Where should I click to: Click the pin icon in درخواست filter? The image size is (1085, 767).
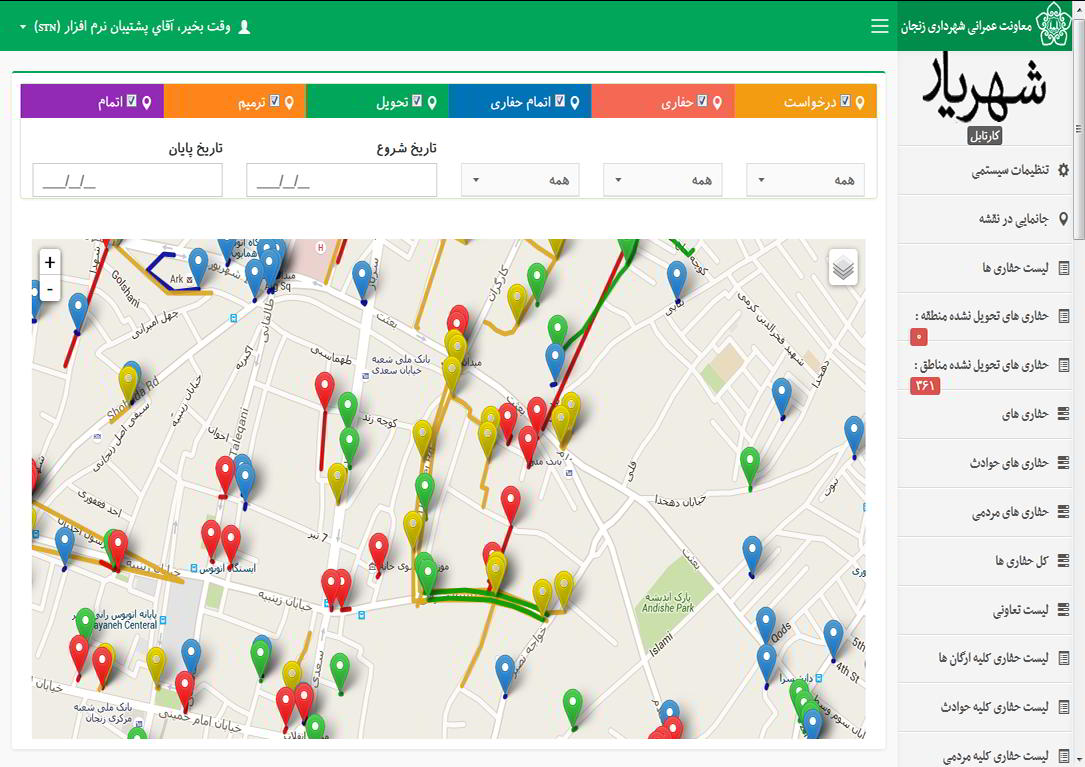(x=859, y=102)
